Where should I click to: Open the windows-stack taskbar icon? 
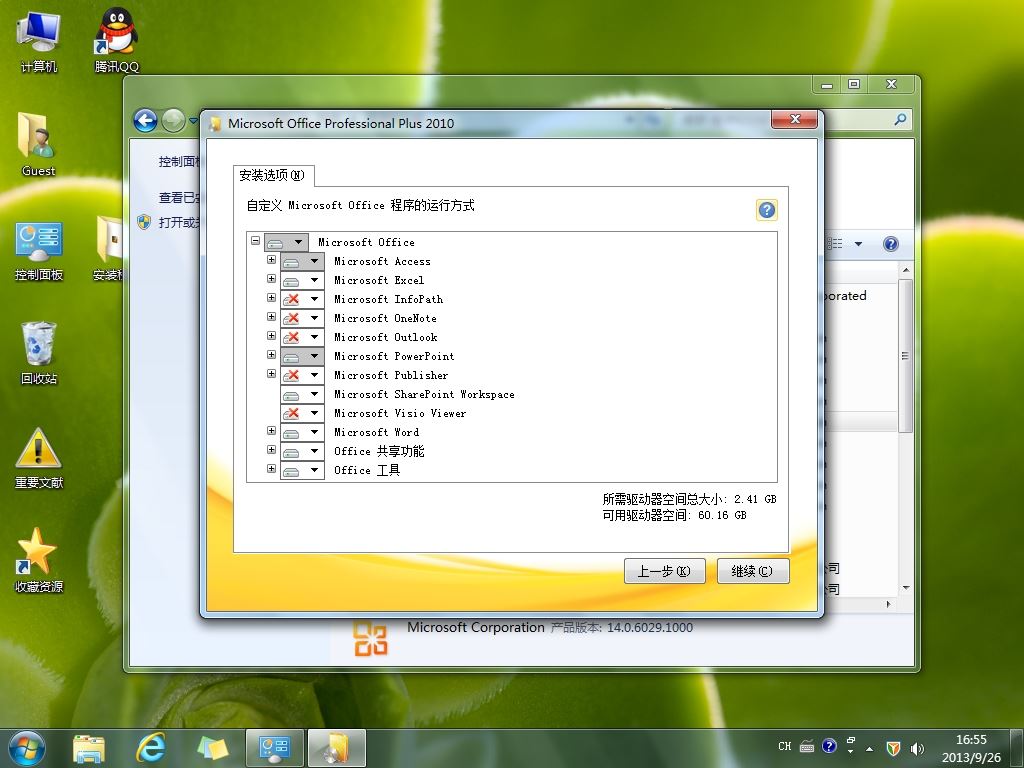click(x=213, y=749)
